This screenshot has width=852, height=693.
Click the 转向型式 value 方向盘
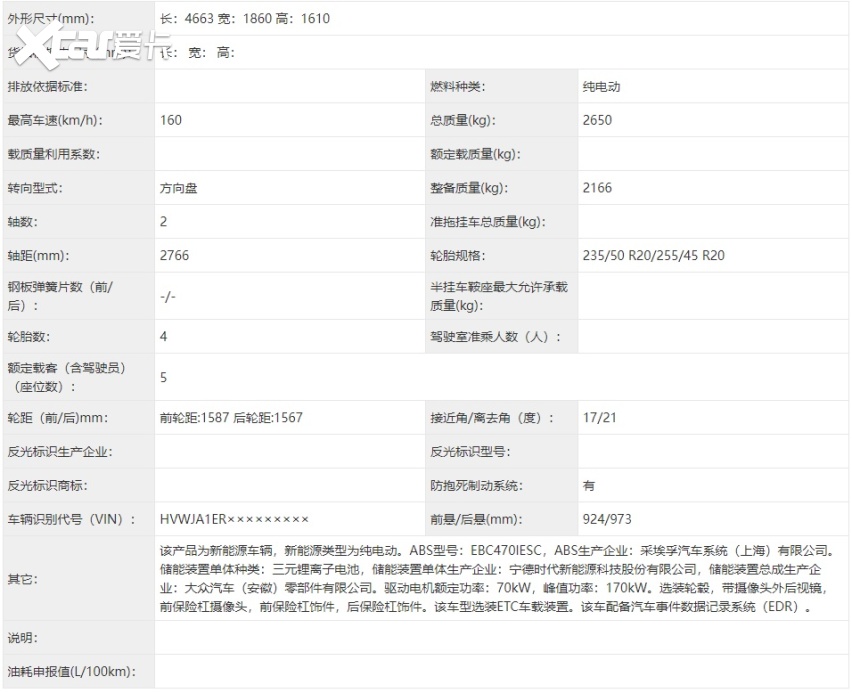pyautogui.click(x=179, y=188)
